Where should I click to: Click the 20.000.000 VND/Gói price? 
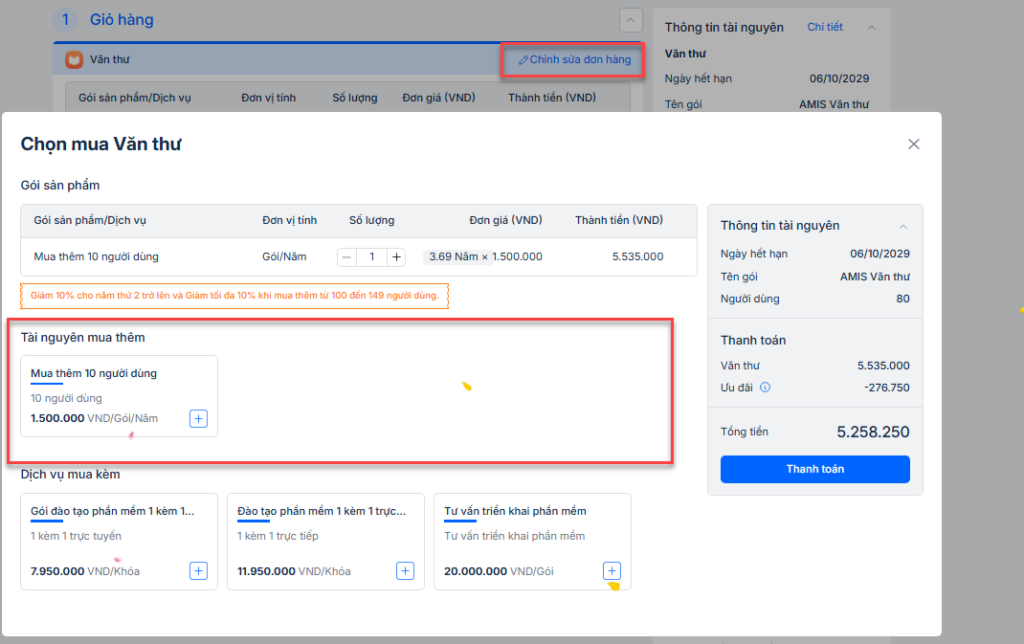coord(499,571)
